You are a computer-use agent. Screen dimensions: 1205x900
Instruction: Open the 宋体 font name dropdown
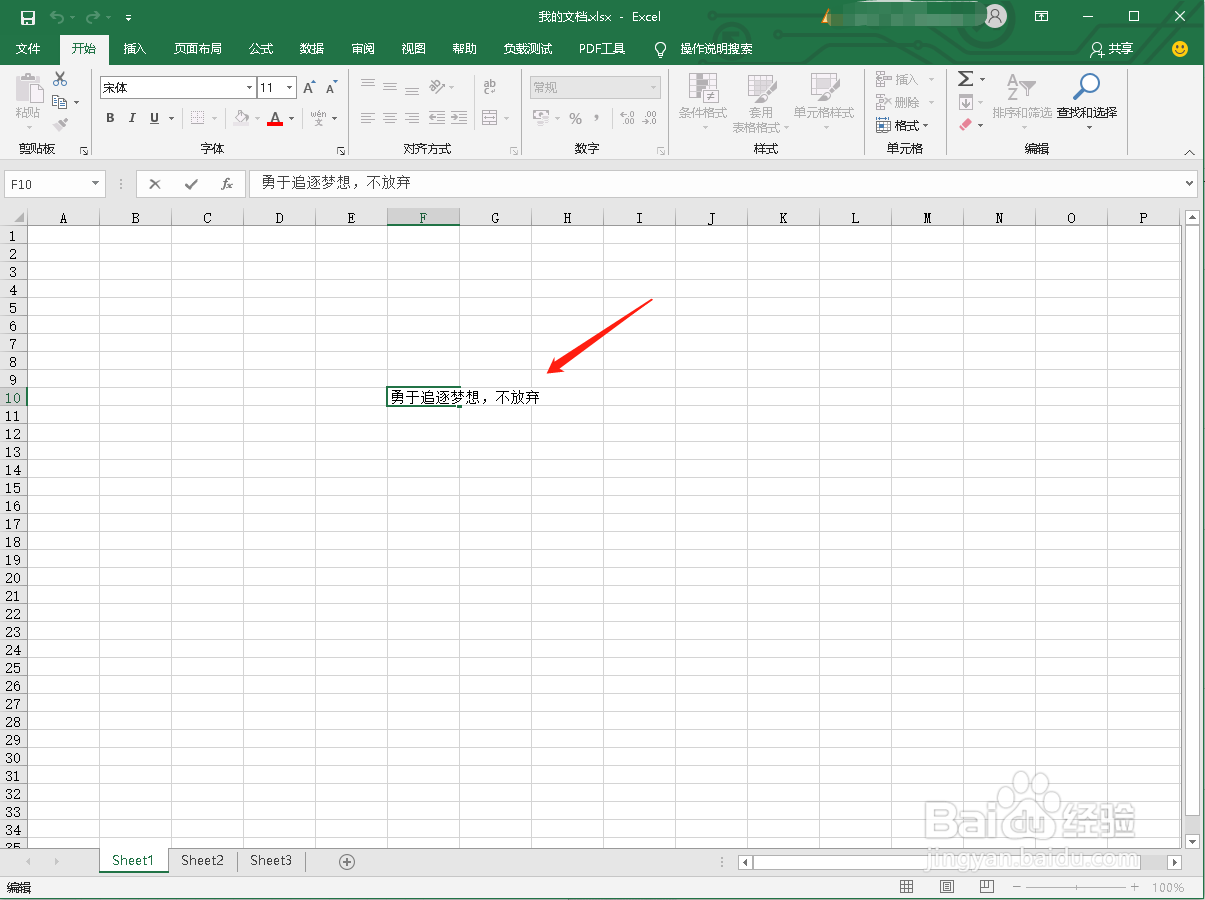(x=250, y=88)
